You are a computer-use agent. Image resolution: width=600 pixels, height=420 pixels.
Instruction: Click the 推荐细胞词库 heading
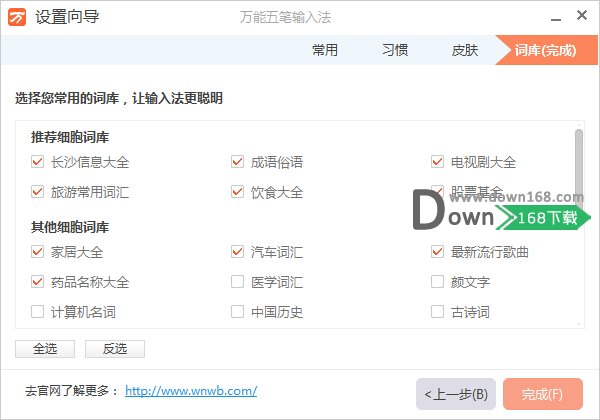(70, 137)
